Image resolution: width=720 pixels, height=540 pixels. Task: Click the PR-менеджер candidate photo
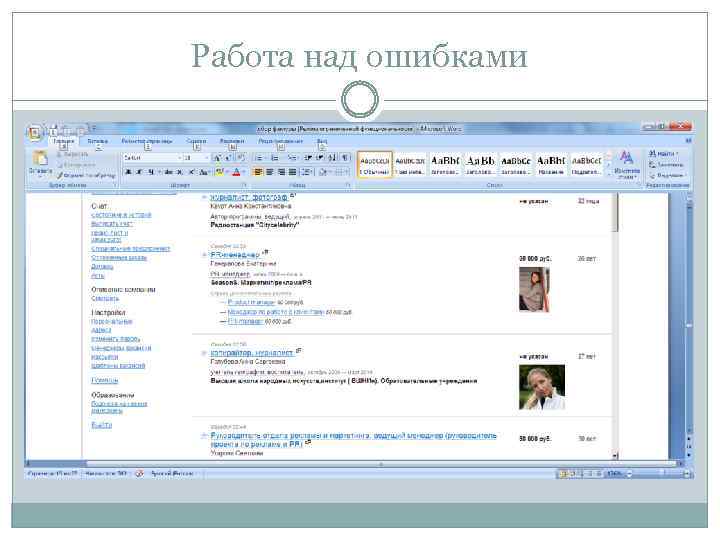[x=534, y=290]
